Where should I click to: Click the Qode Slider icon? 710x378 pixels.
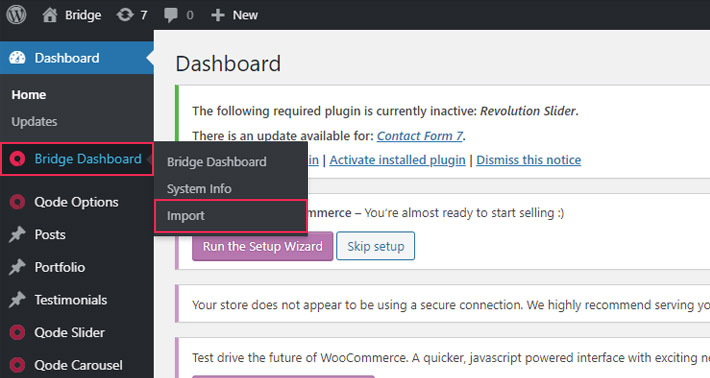(x=18, y=332)
